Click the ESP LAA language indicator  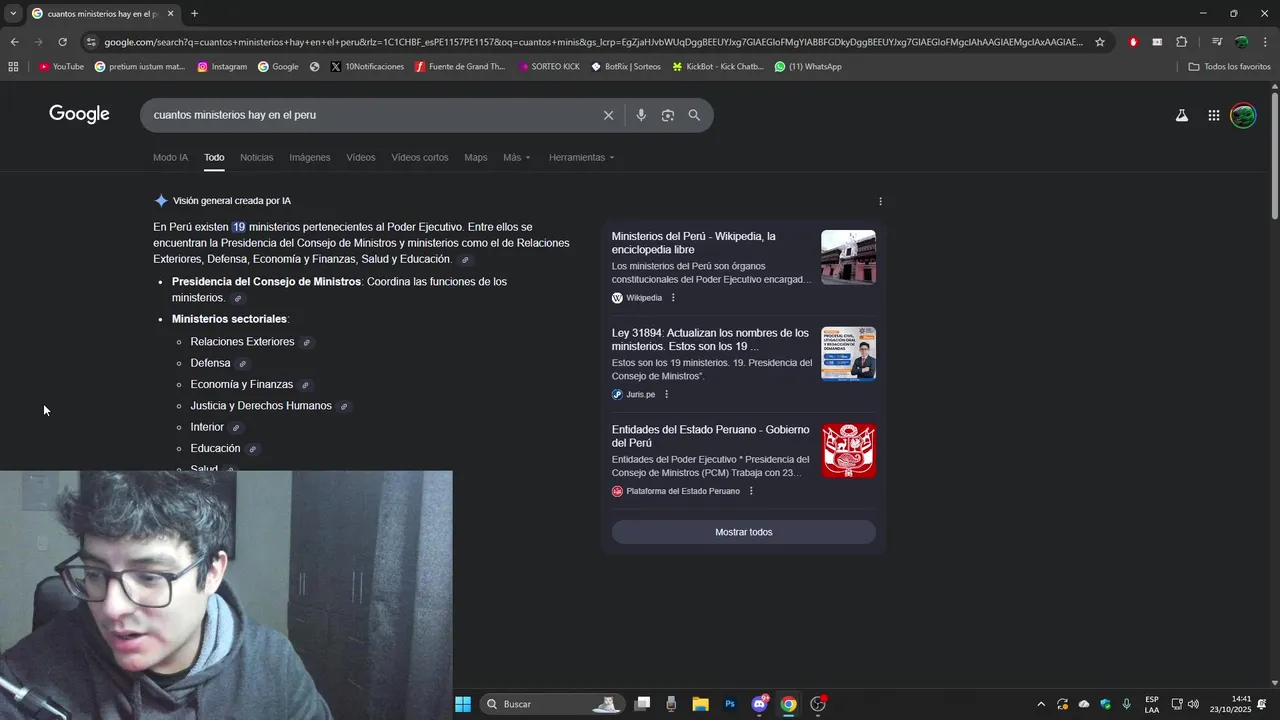point(1152,704)
